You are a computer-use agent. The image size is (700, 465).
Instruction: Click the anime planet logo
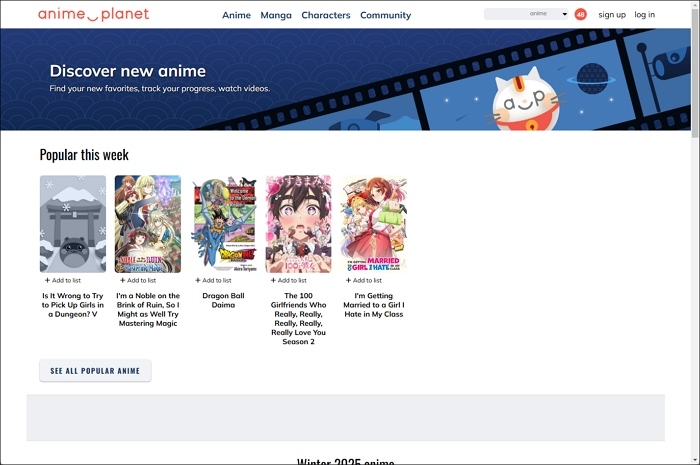click(x=93, y=14)
